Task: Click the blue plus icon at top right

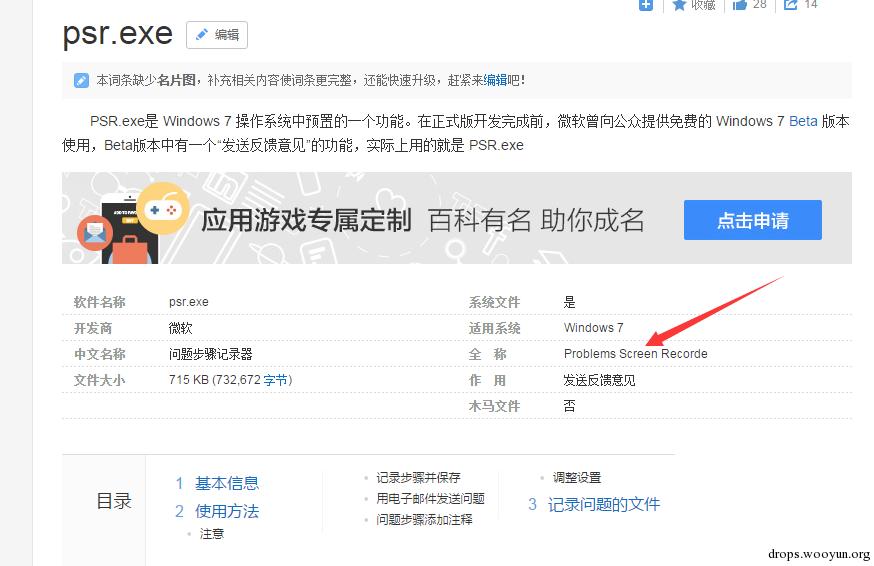Action: [645, 5]
